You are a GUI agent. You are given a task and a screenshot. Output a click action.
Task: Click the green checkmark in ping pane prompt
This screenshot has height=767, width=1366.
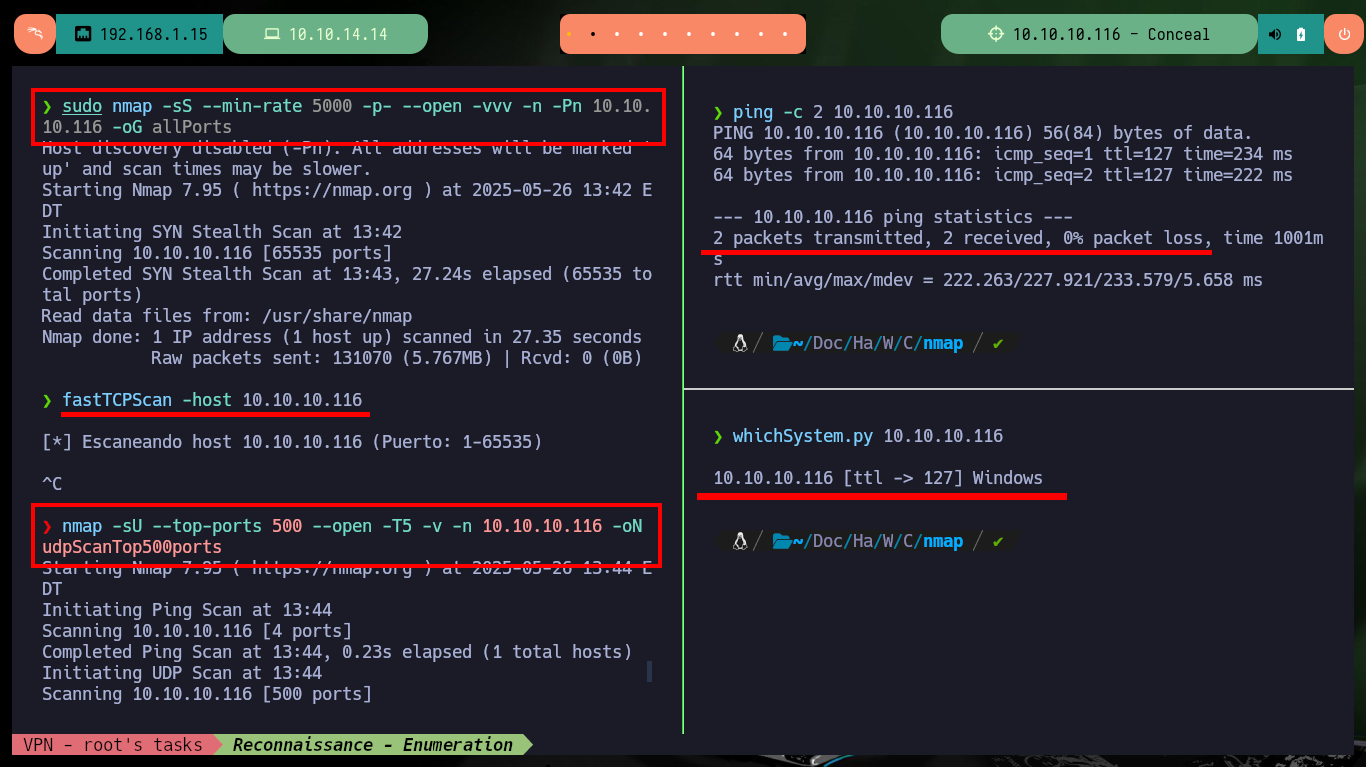click(998, 343)
